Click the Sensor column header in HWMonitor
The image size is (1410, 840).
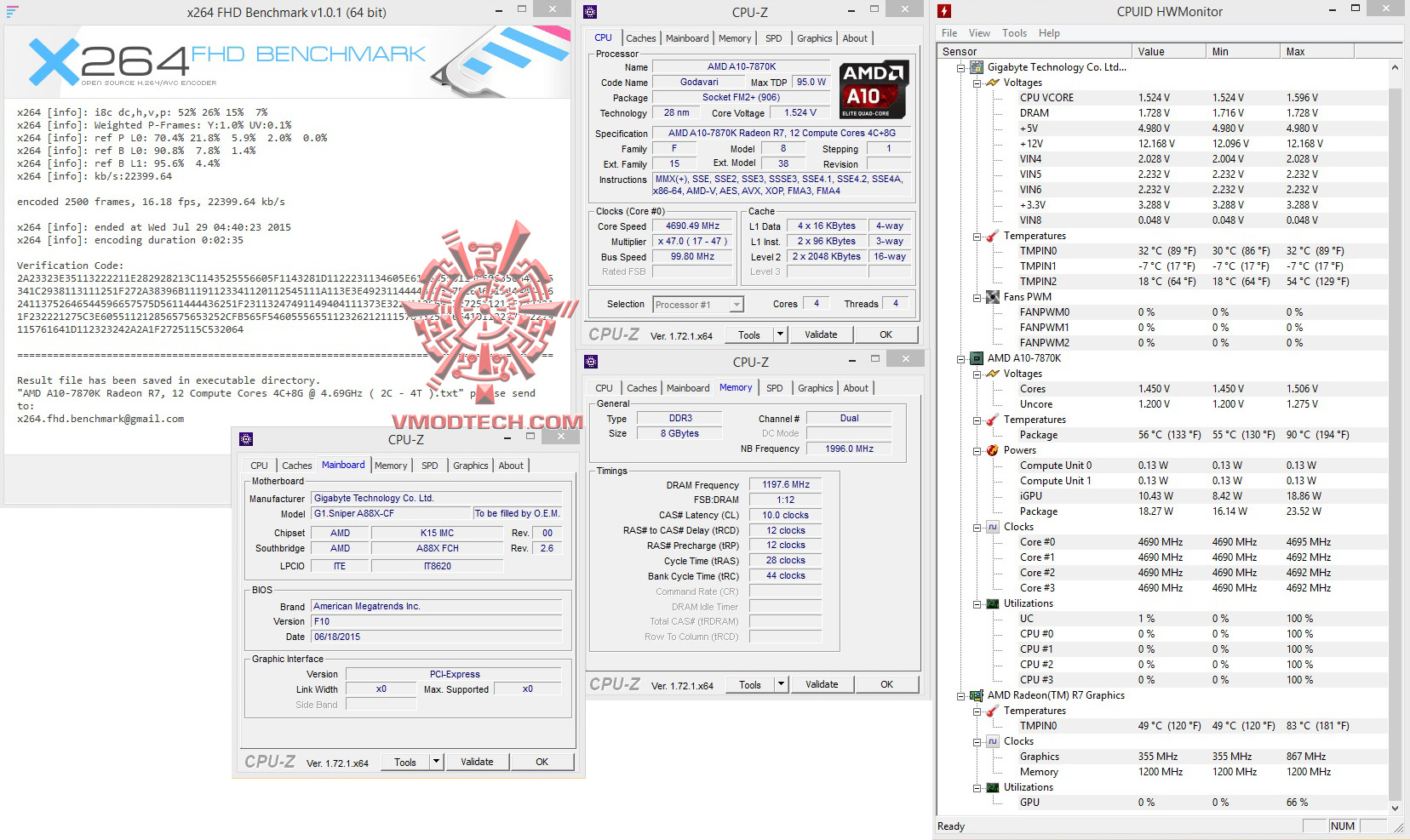click(x=1035, y=52)
